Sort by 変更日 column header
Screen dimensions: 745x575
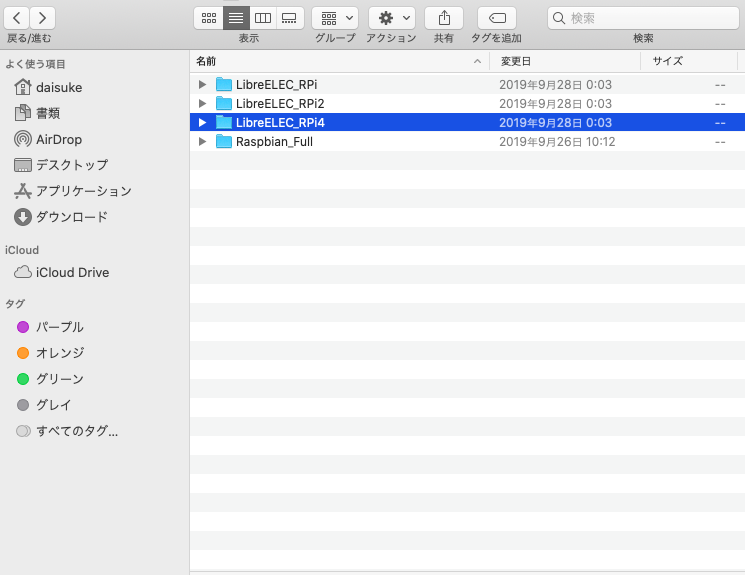point(565,61)
